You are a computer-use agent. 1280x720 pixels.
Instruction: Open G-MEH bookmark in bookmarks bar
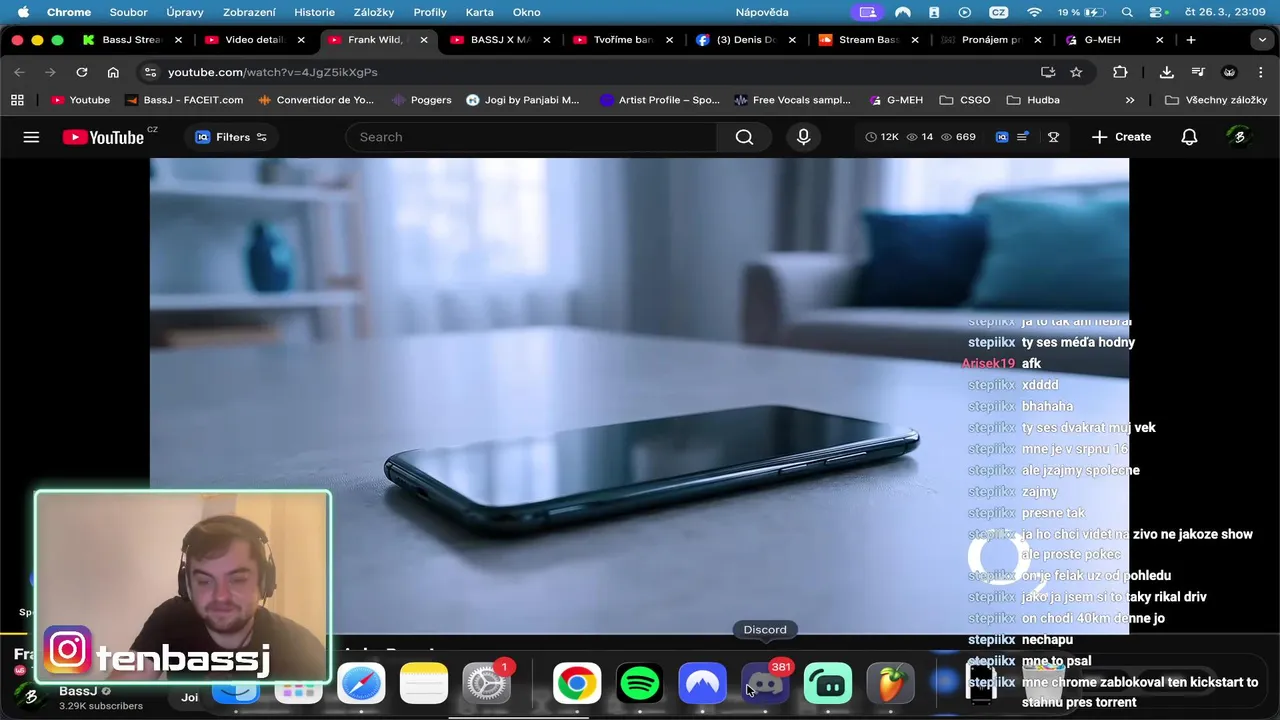click(x=896, y=100)
